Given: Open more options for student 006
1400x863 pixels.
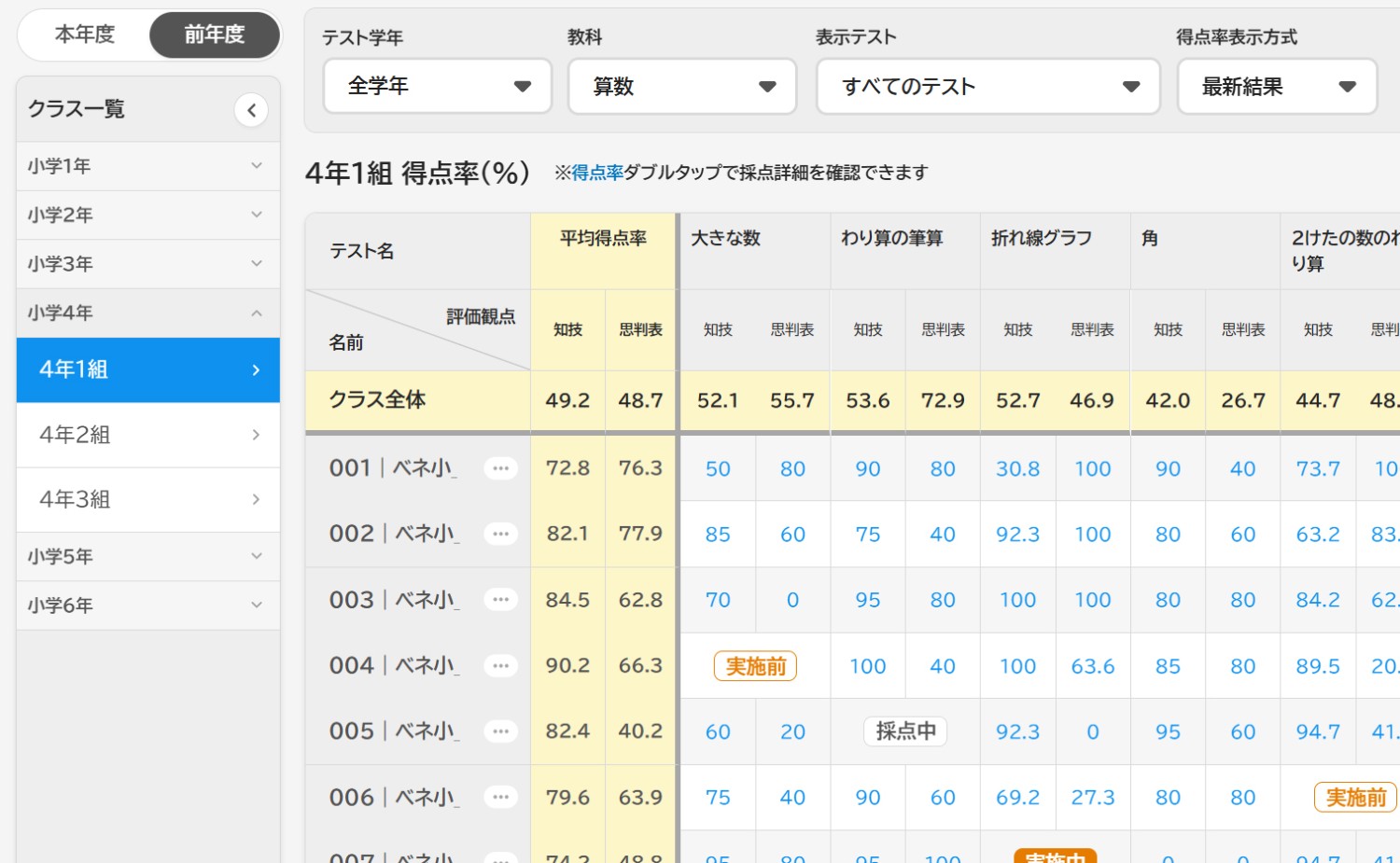Looking at the screenshot, I should (x=500, y=798).
